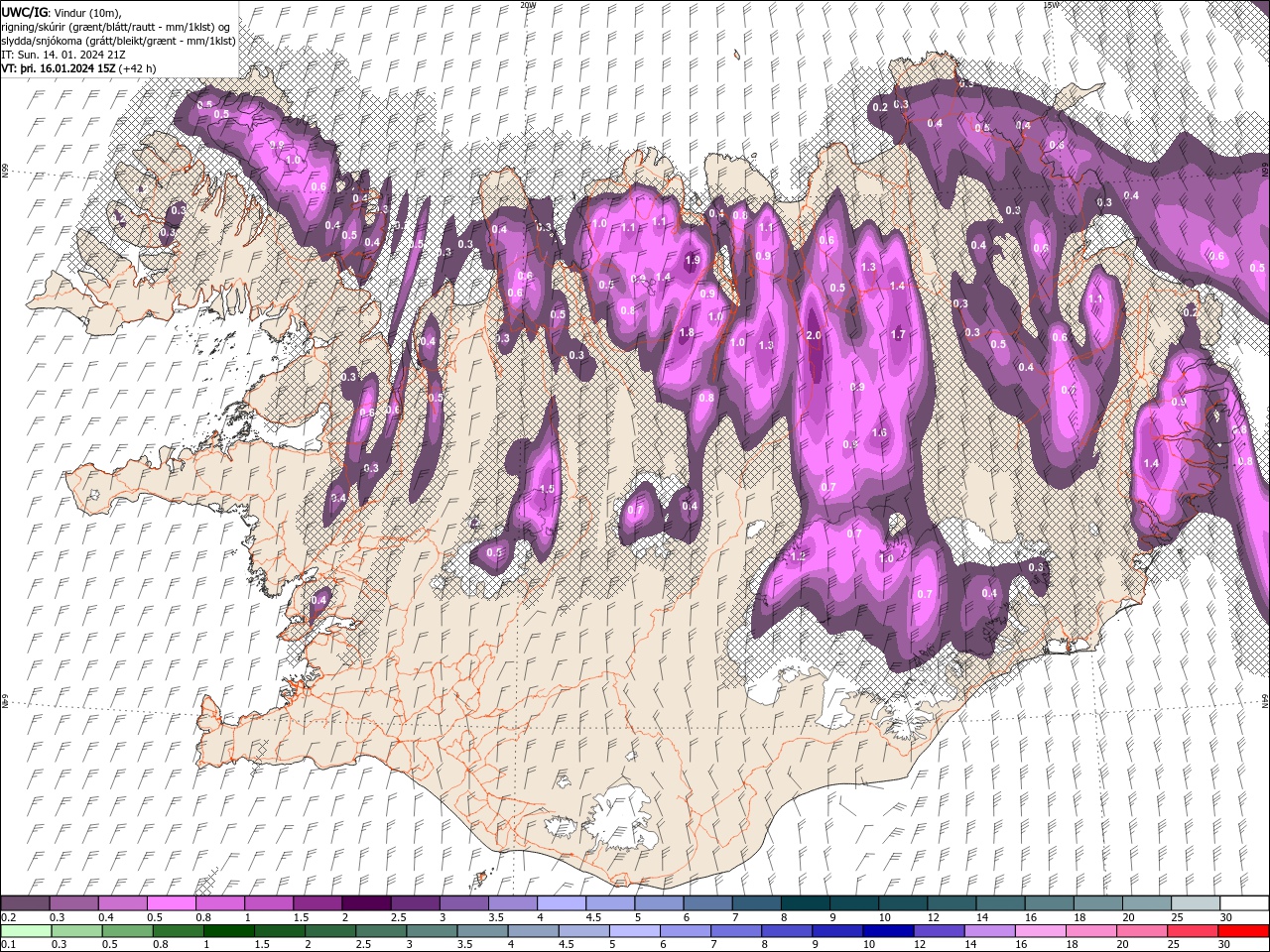Click the 25 label on the upper color scale
The image size is (1270, 952).
(x=1177, y=917)
